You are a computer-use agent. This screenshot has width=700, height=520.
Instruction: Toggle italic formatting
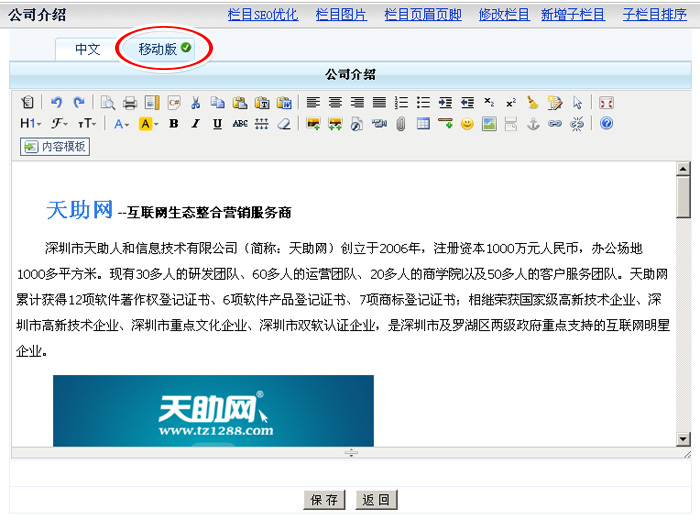click(x=196, y=124)
